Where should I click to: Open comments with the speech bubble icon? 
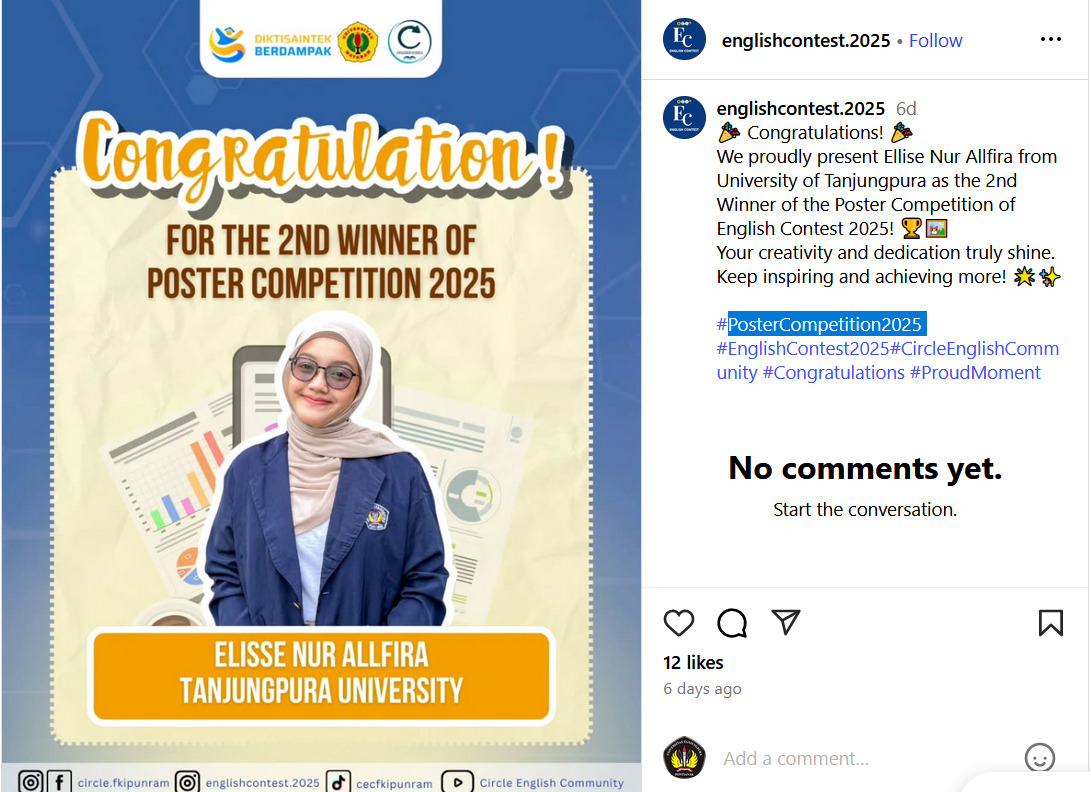pos(732,622)
